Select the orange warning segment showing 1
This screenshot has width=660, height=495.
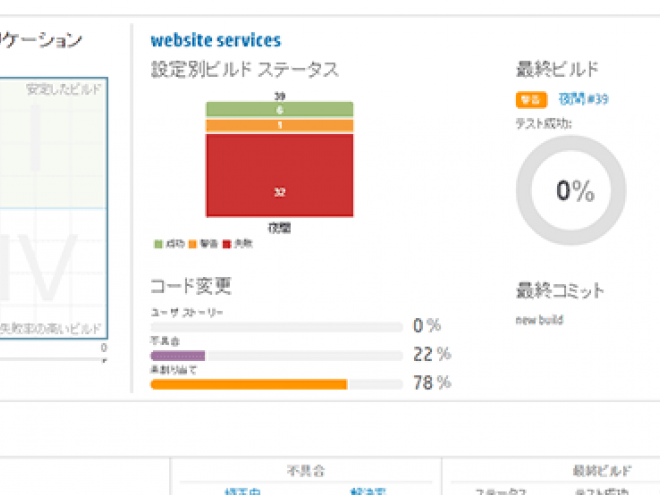pyautogui.click(x=279, y=125)
